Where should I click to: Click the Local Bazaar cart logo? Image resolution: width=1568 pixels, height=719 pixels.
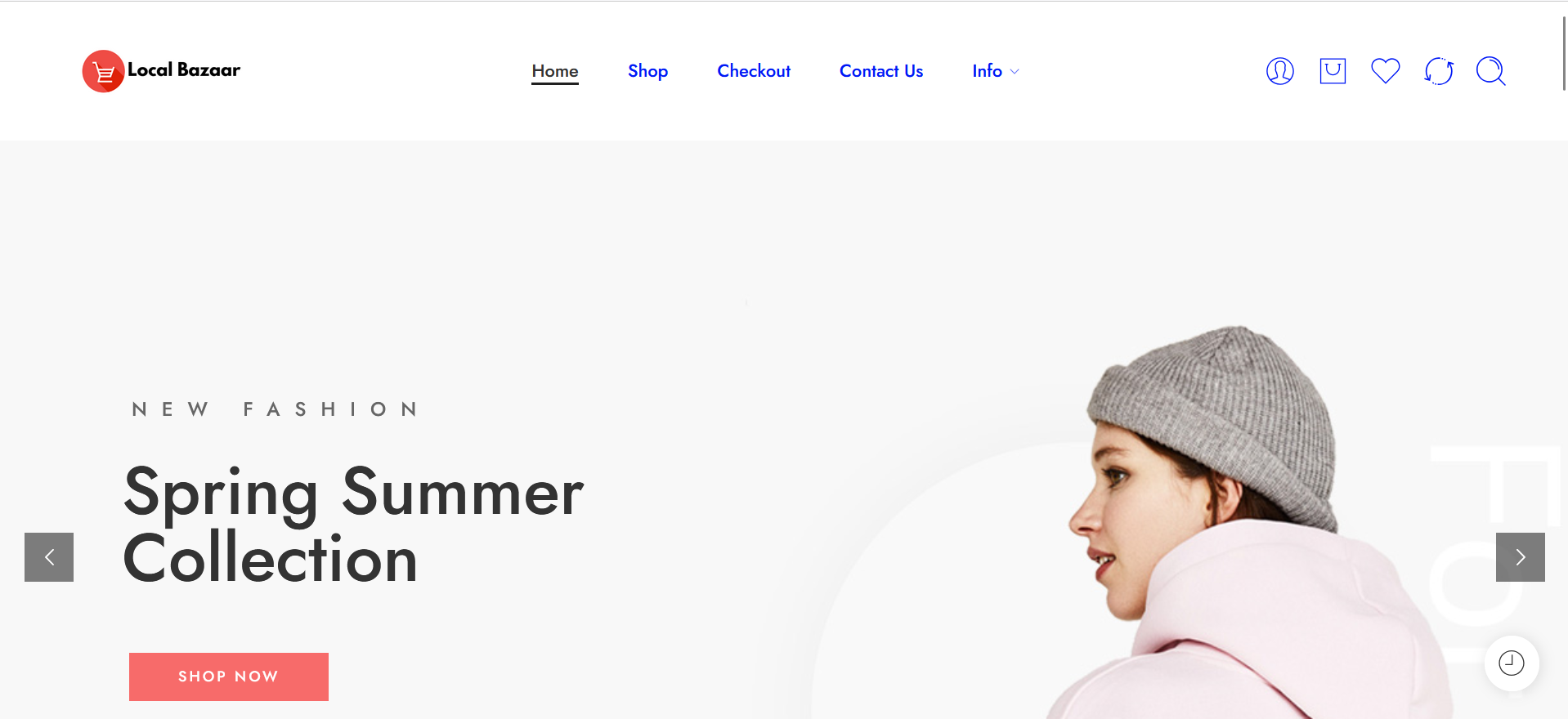[x=103, y=71]
